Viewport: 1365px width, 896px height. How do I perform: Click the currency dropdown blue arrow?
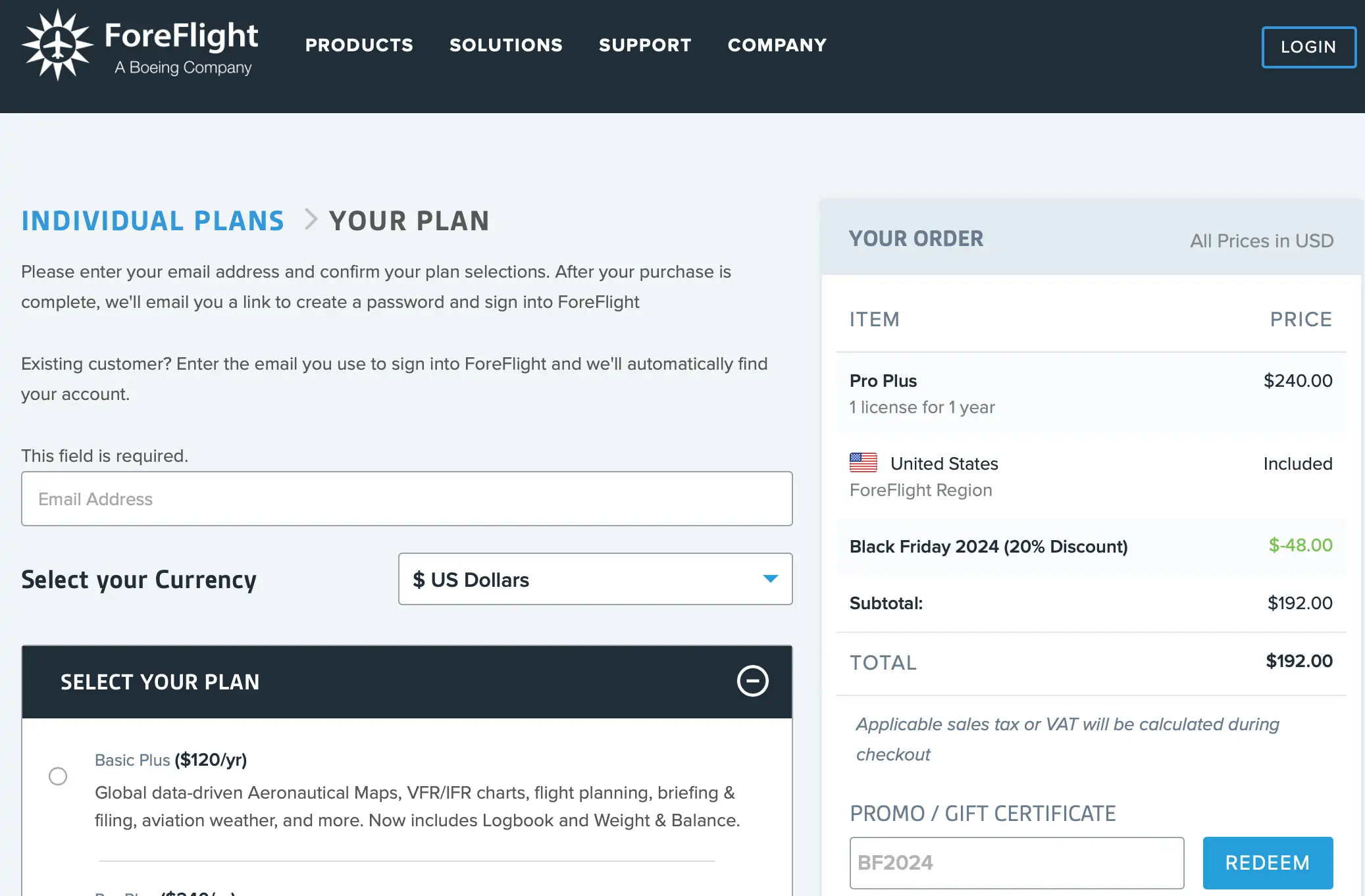[x=770, y=579]
